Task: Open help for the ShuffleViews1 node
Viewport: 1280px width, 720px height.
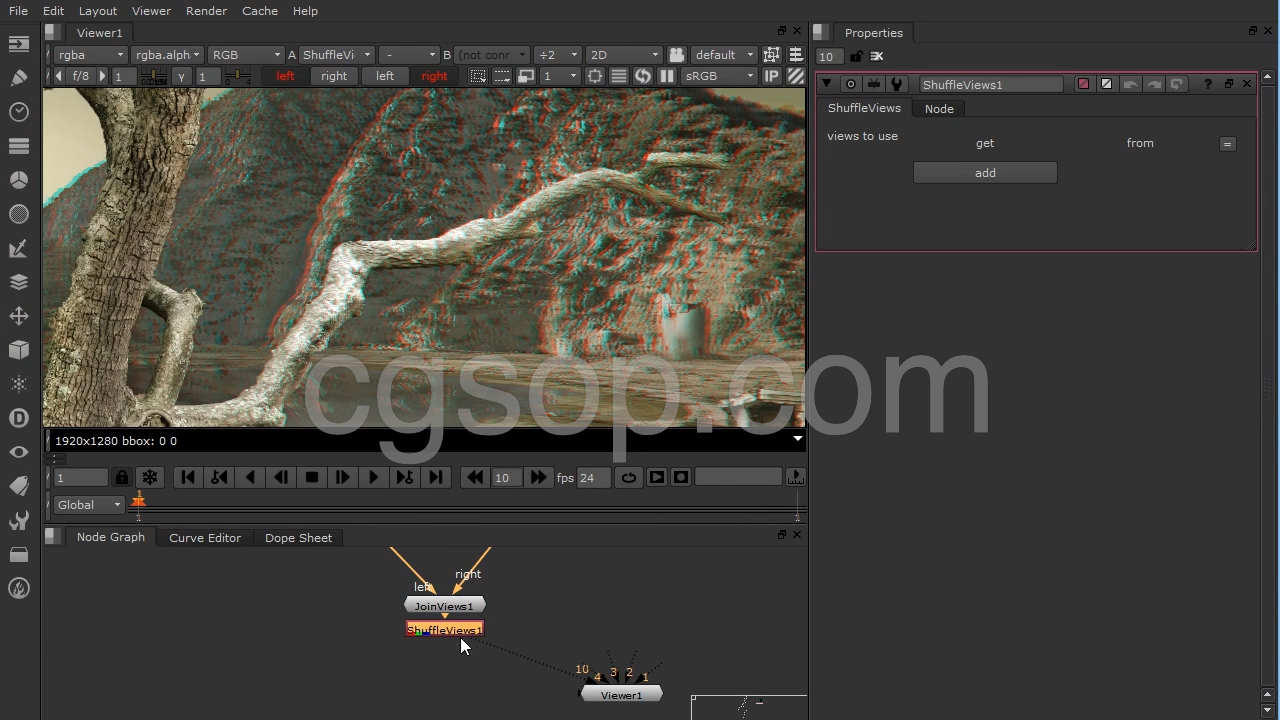Action: (x=1208, y=84)
